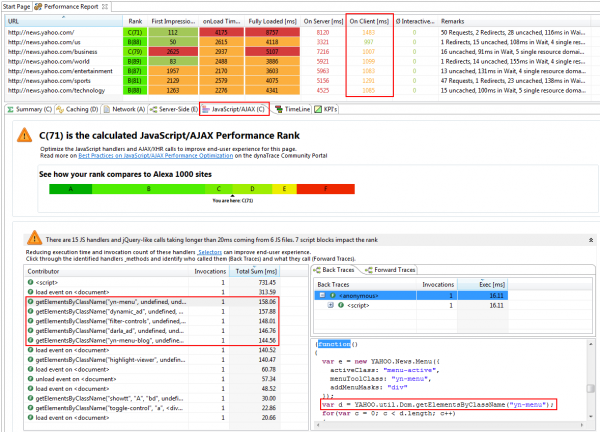The height and width of the screenshot is (432, 600).
Task: Click the function keyword in code viewer
Action: pyautogui.click(x=334, y=344)
